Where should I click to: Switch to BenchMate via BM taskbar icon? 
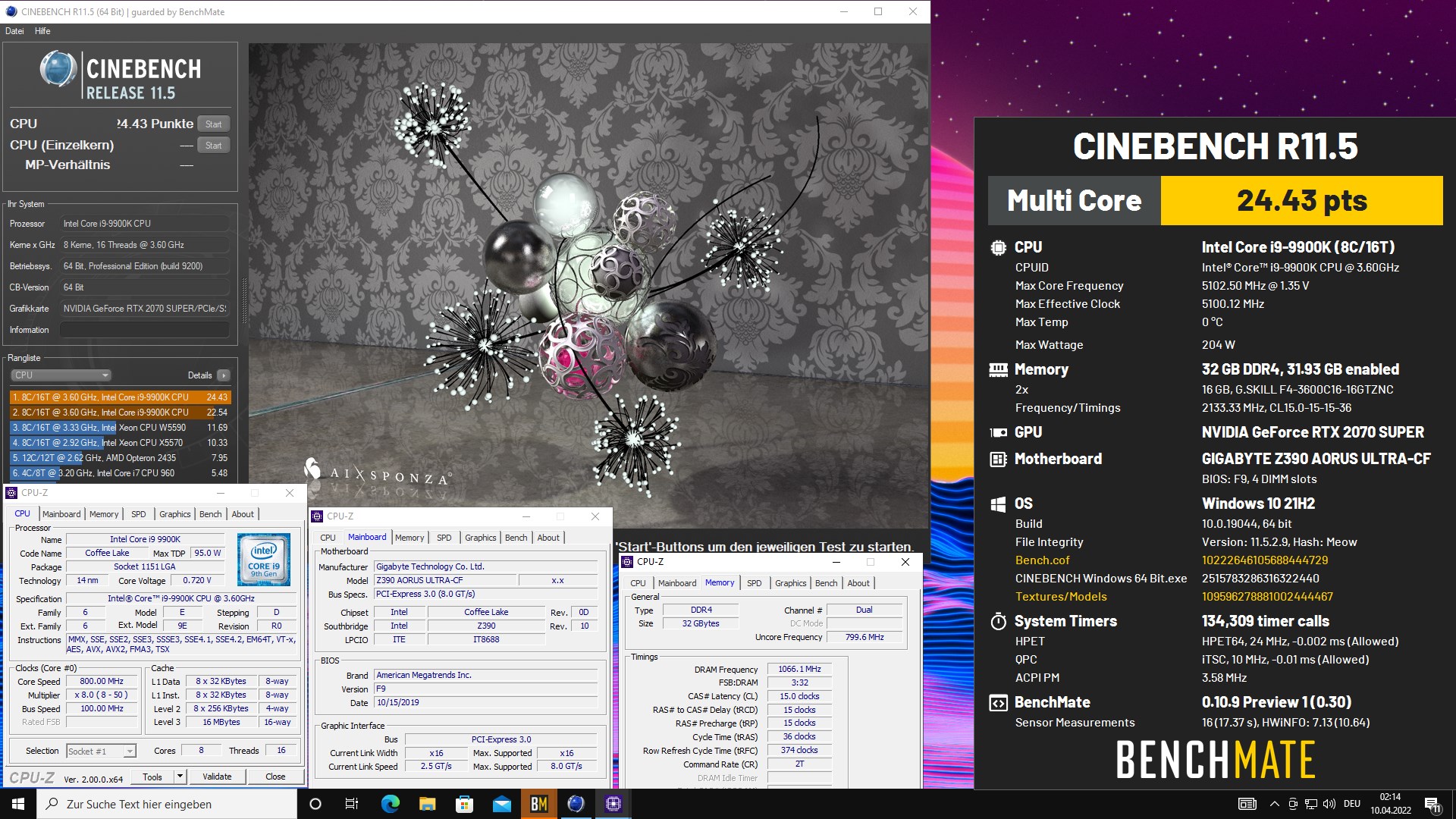click(538, 804)
